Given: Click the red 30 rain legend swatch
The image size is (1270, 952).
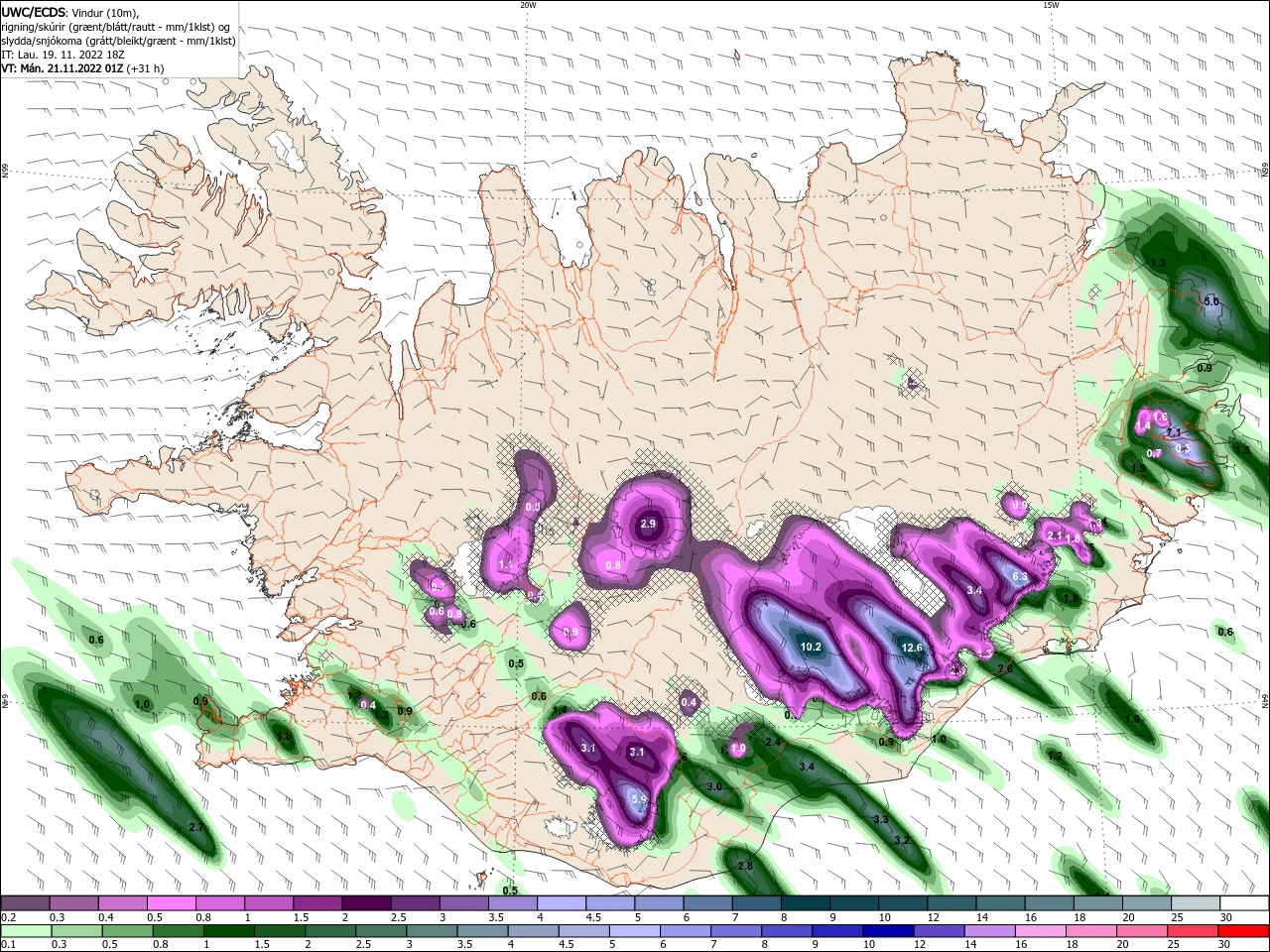Looking at the screenshot, I should (1243, 931).
